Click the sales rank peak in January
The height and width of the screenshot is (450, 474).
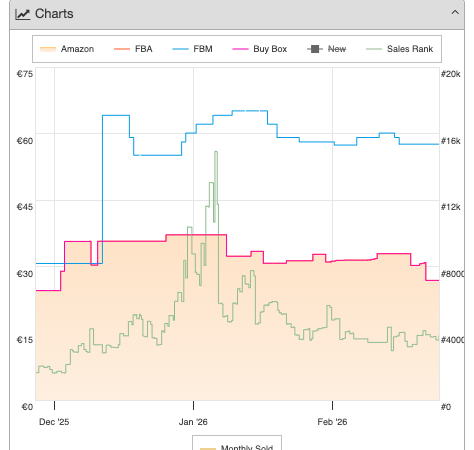(216, 152)
